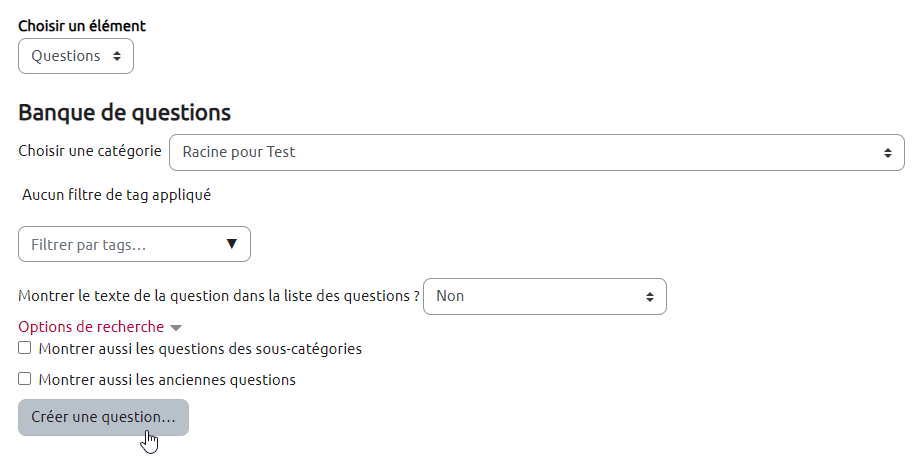The width and height of the screenshot is (919, 459).
Task: Click the up-down arrows on the Questions select
Action: 117,56
